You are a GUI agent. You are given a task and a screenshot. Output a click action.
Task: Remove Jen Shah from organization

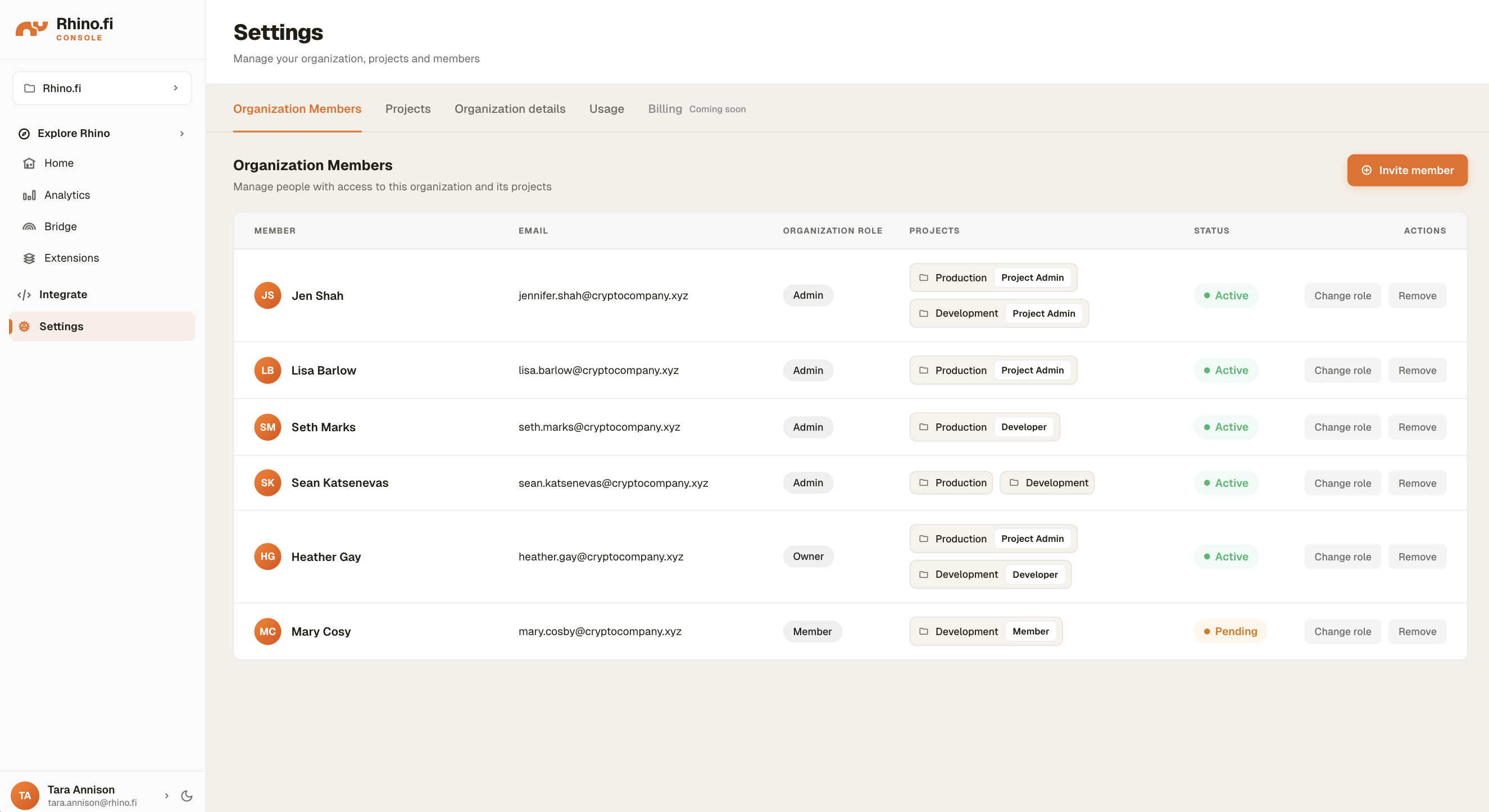pos(1417,295)
